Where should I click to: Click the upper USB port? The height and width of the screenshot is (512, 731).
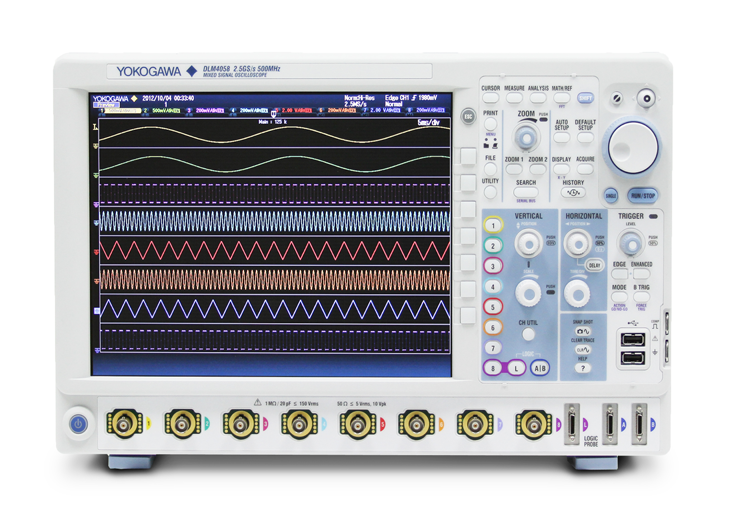[633, 339]
